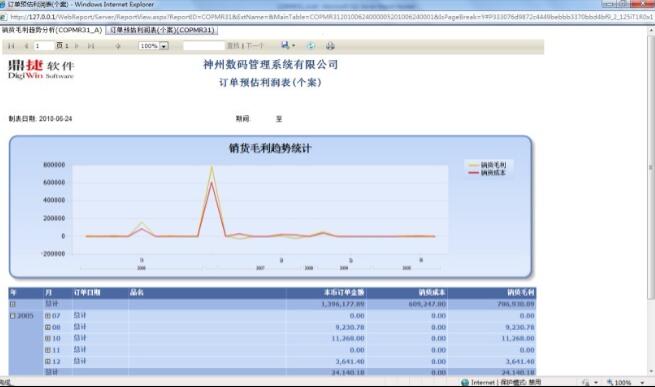Go to the previous report page
Image resolution: width=655 pixels, height=387 pixels.
pos(27,46)
